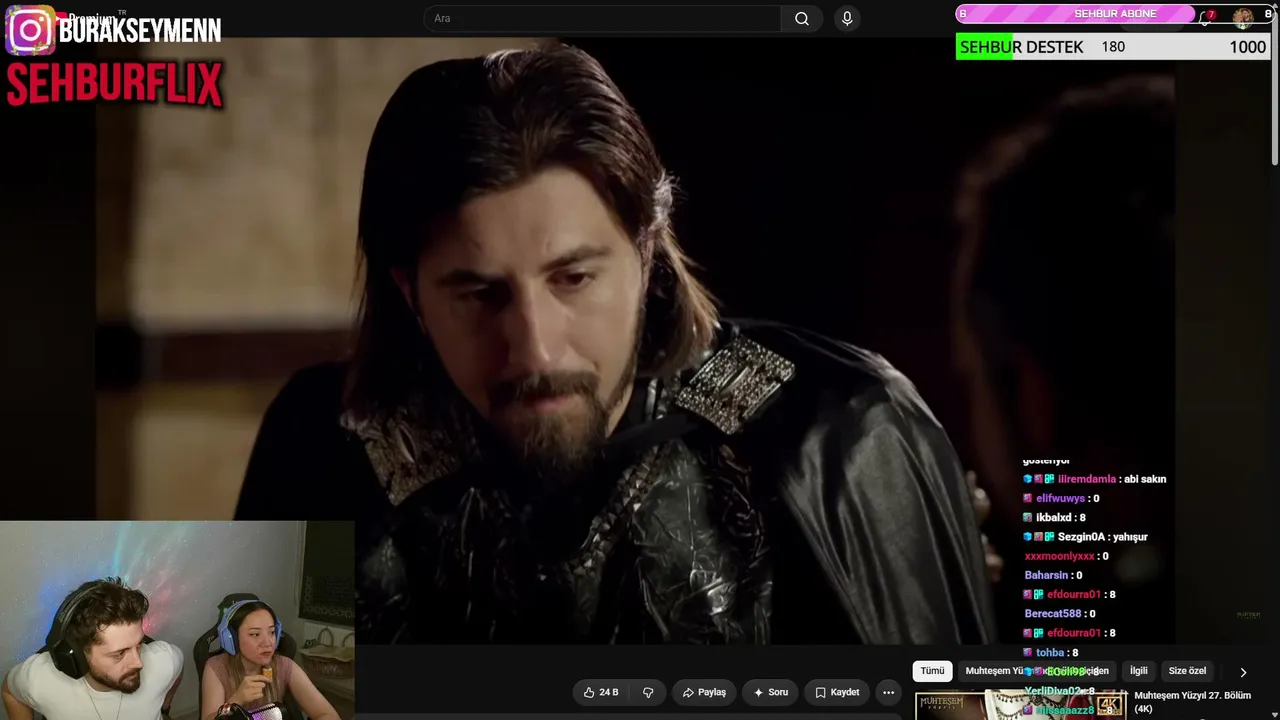Select the Size özel filter chip
1280x720 pixels.
click(x=1187, y=671)
